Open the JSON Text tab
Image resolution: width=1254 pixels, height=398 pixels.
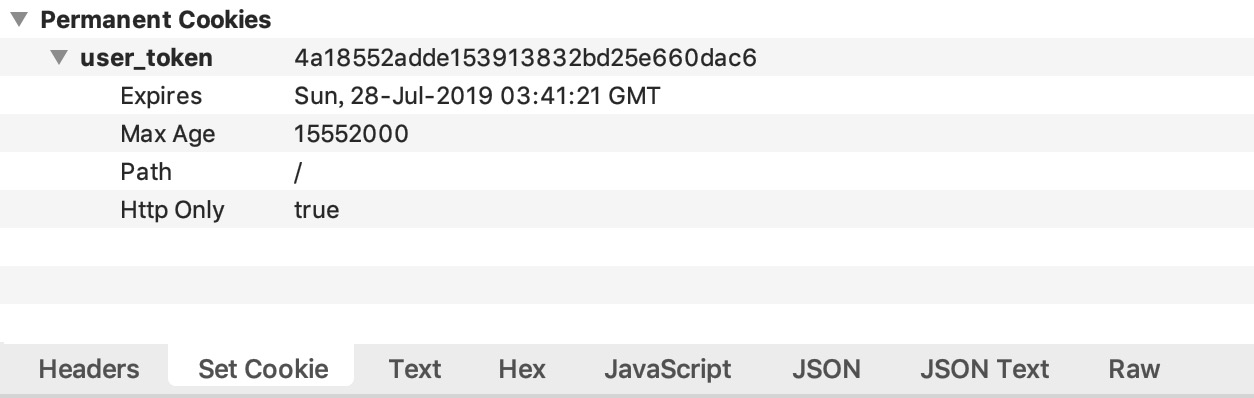click(x=984, y=369)
